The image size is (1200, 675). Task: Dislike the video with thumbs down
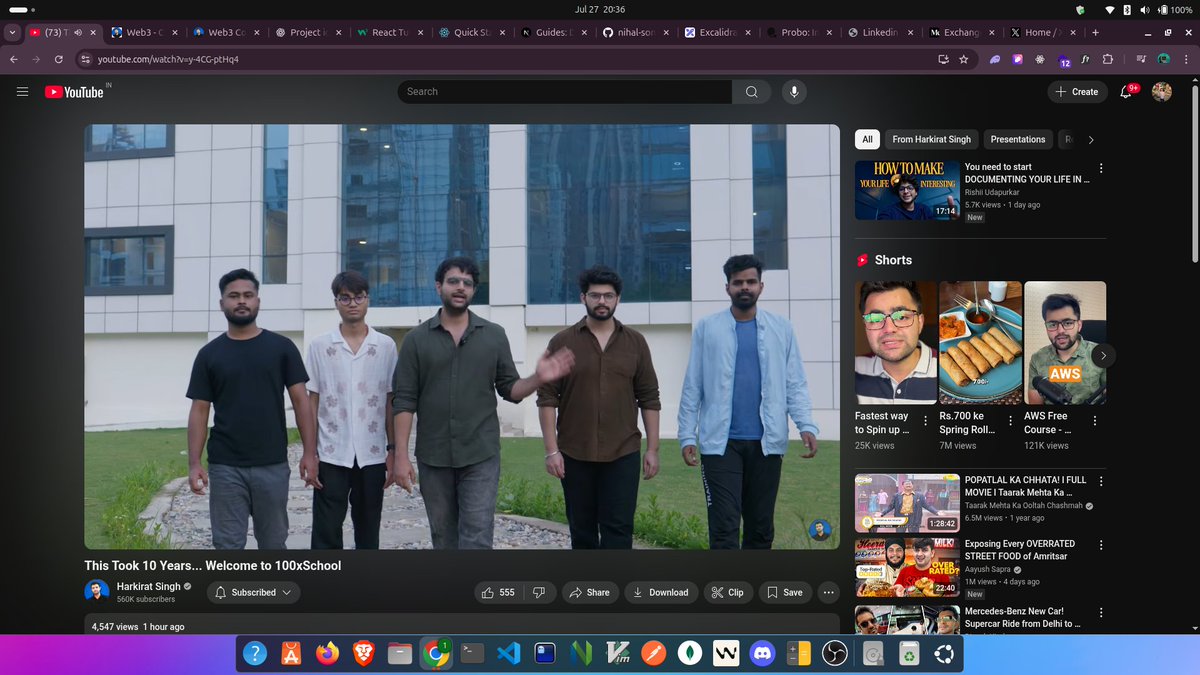539,592
